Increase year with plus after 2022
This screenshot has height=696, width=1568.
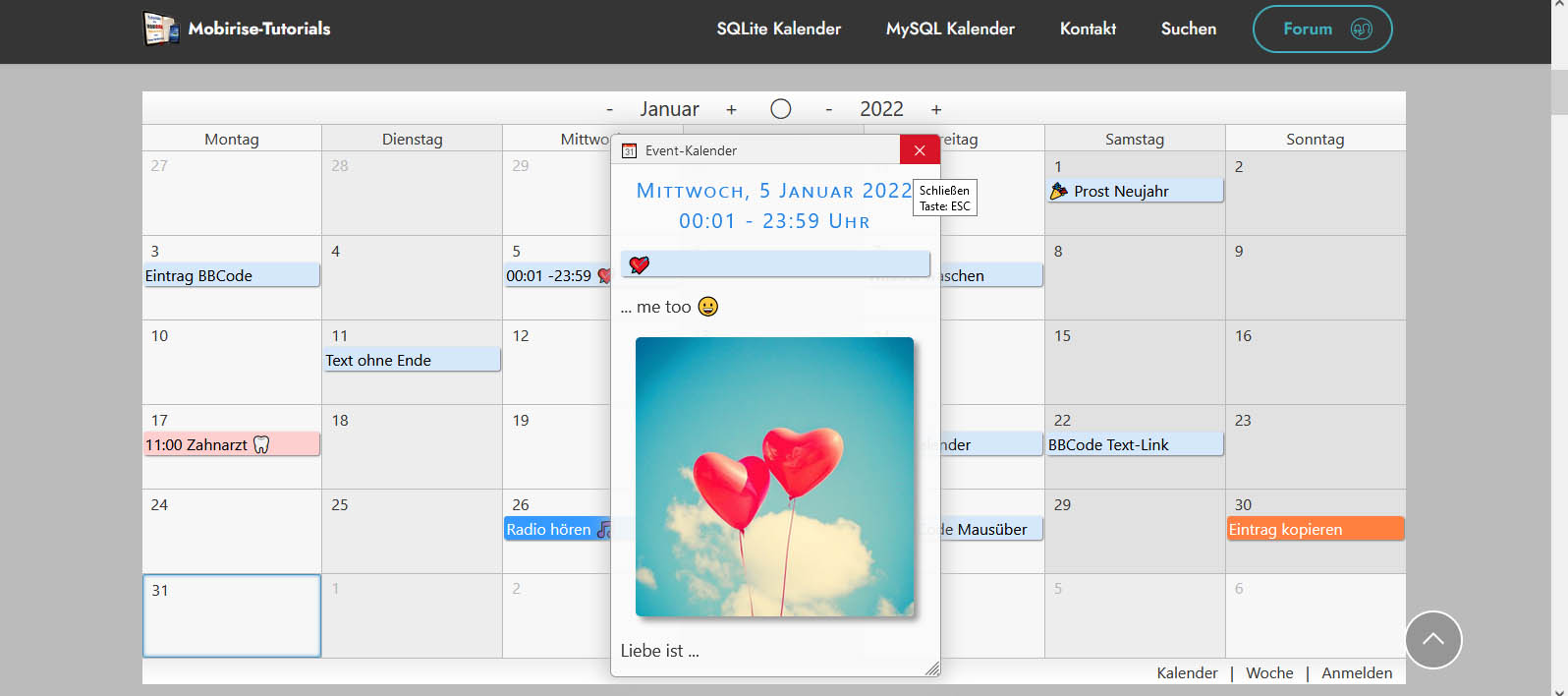[x=936, y=109]
